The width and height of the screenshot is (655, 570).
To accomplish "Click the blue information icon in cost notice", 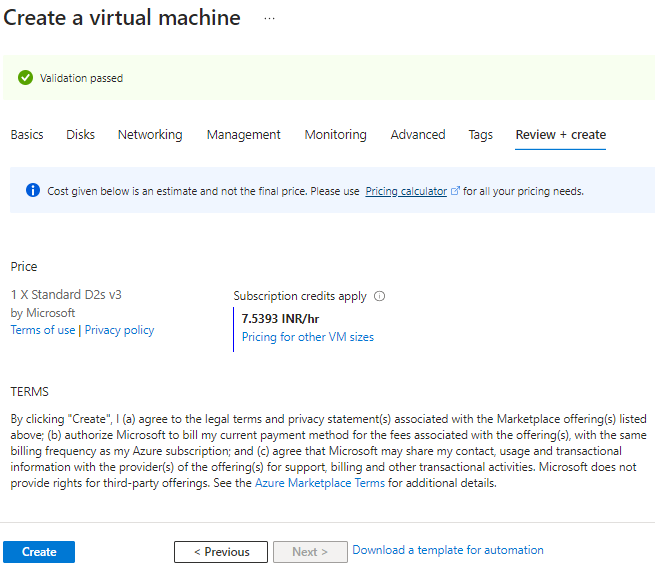I will pyautogui.click(x=33, y=190).
